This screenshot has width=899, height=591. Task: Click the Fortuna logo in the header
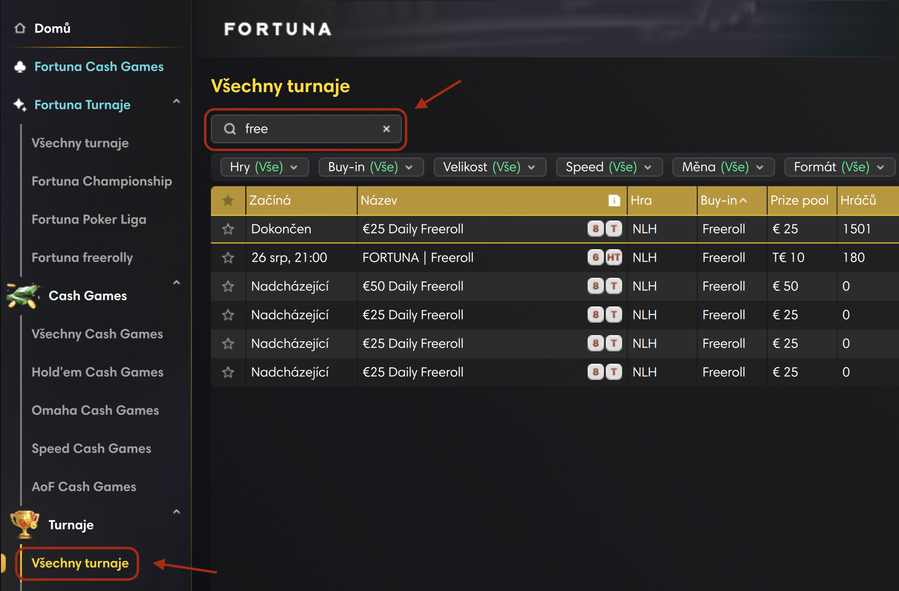coord(277,29)
